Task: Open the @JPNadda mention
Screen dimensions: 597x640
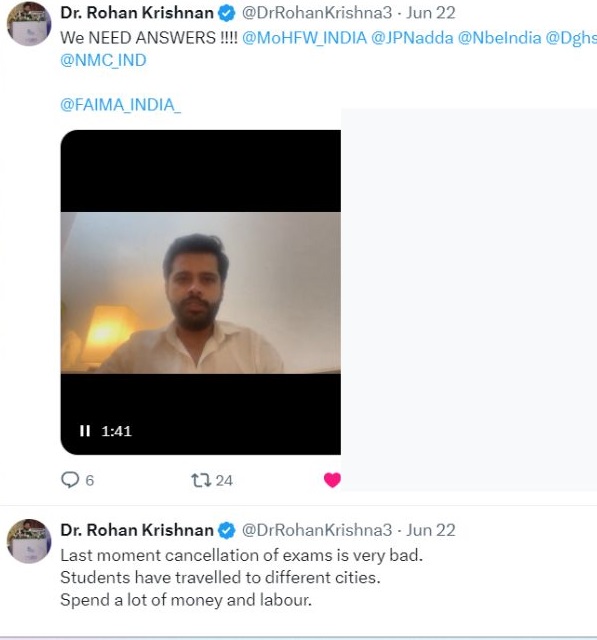Action: click(412, 38)
